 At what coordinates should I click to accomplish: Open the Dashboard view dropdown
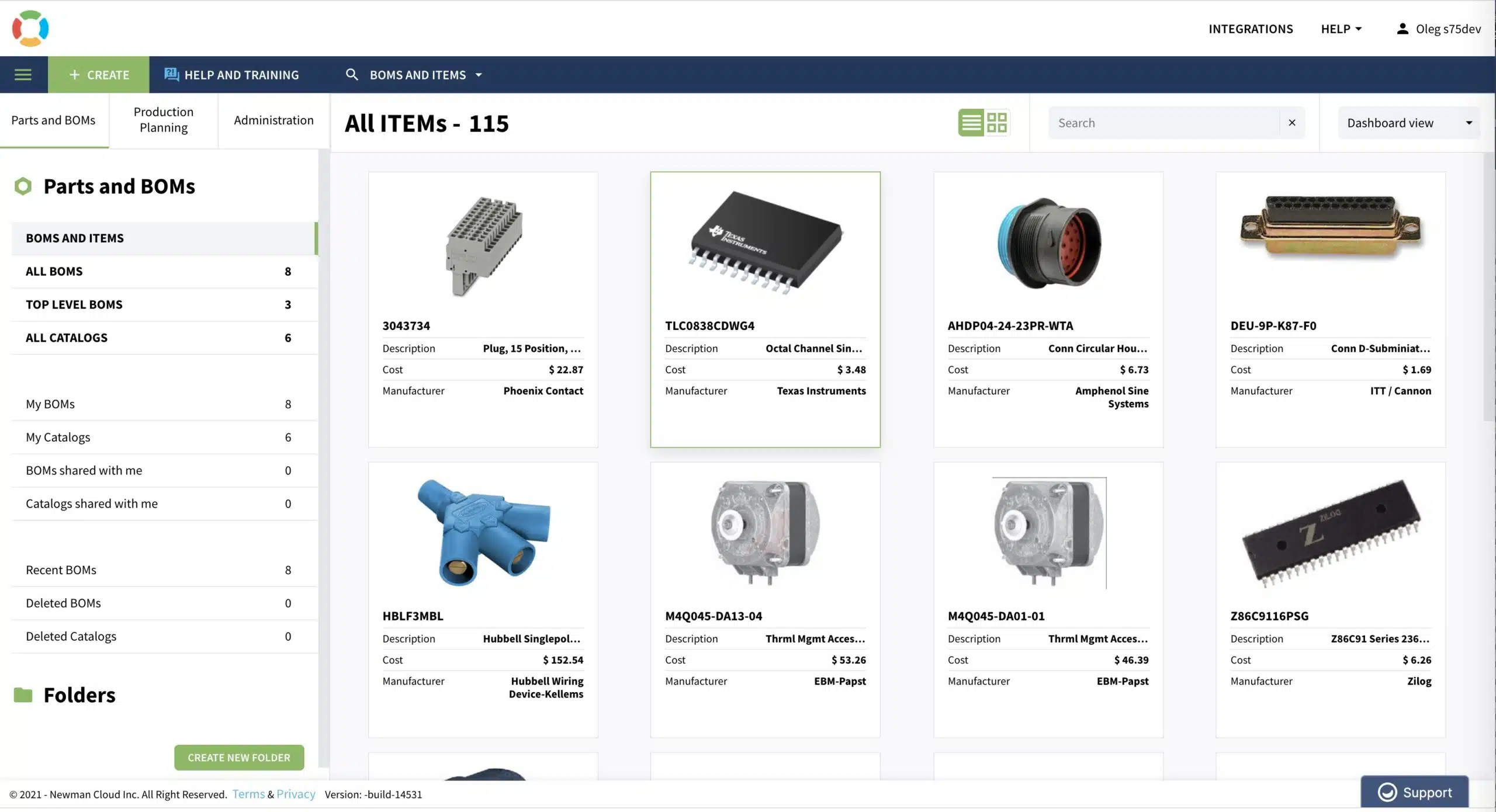click(x=1409, y=123)
